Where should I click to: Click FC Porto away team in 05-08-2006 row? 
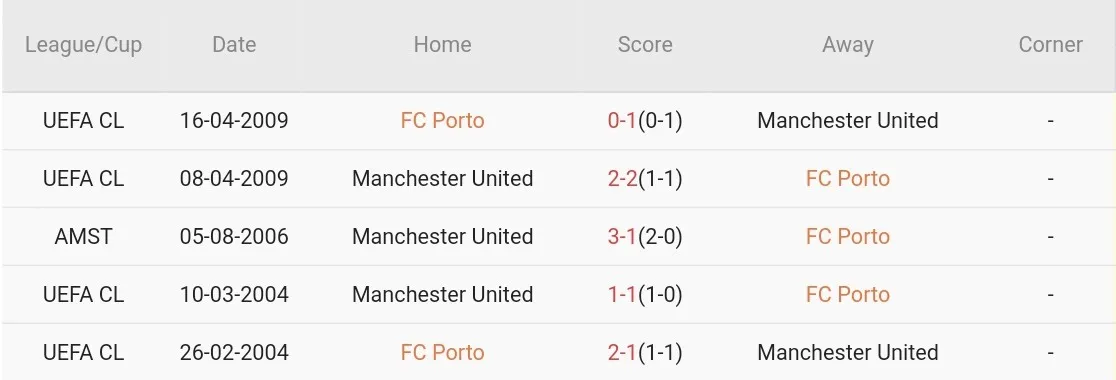[848, 236]
